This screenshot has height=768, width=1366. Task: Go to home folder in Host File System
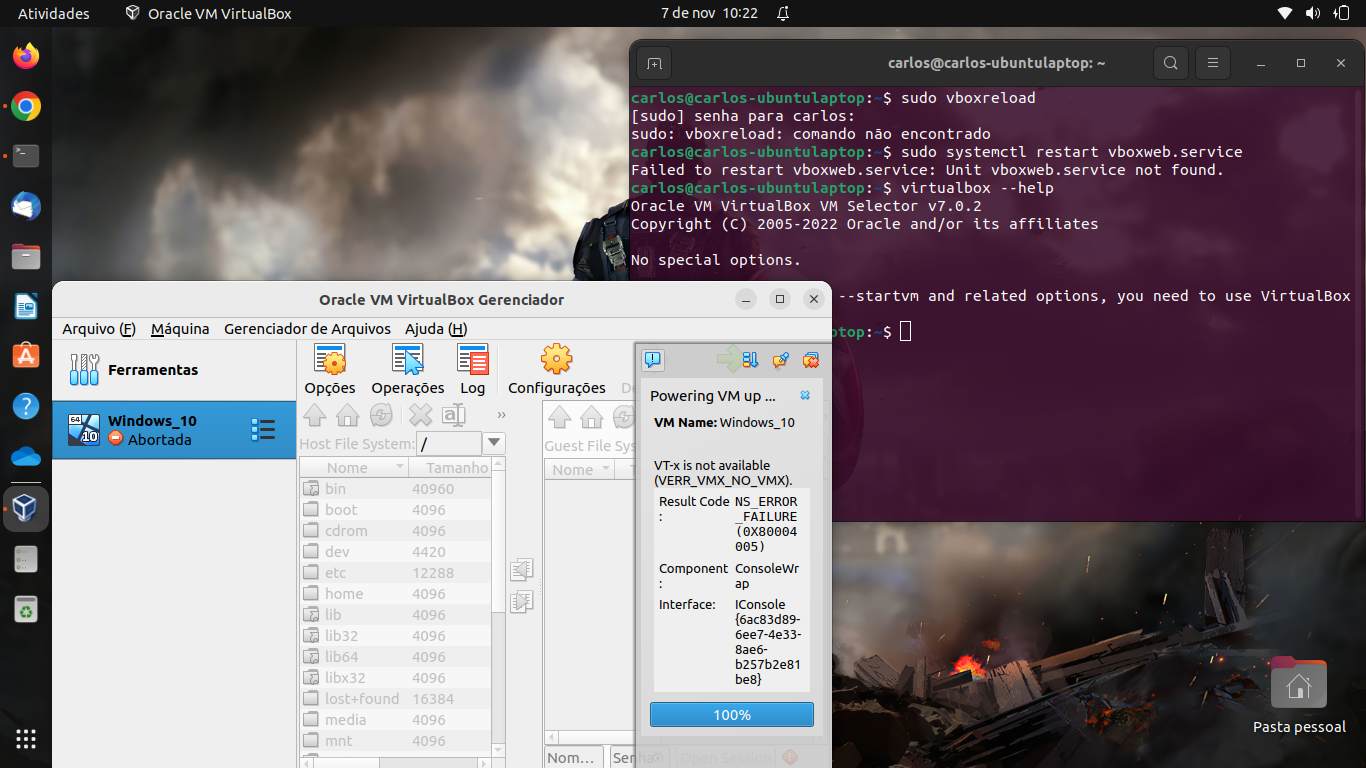pyautogui.click(x=347, y=415)
